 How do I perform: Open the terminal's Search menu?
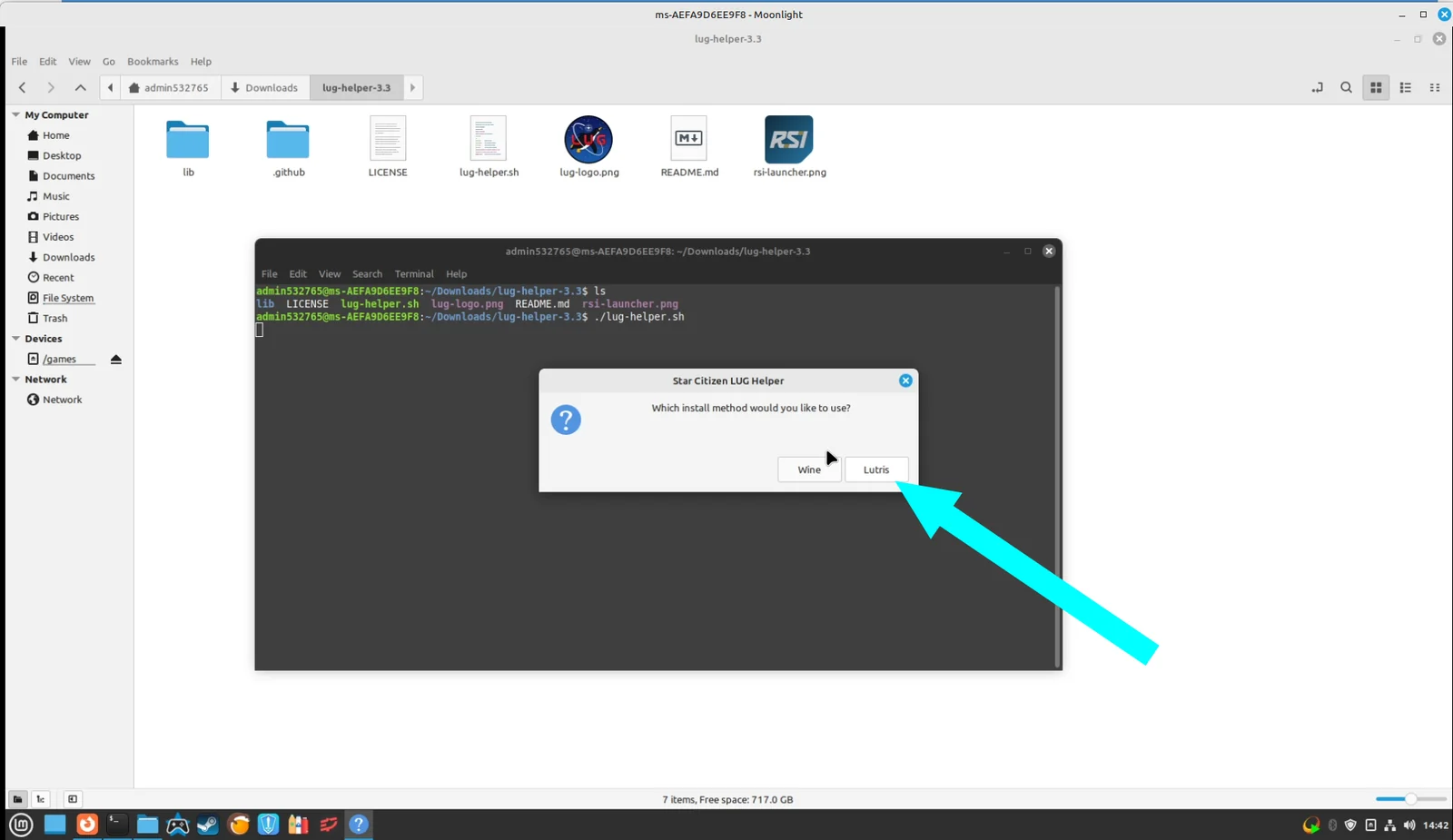[367, 274]
